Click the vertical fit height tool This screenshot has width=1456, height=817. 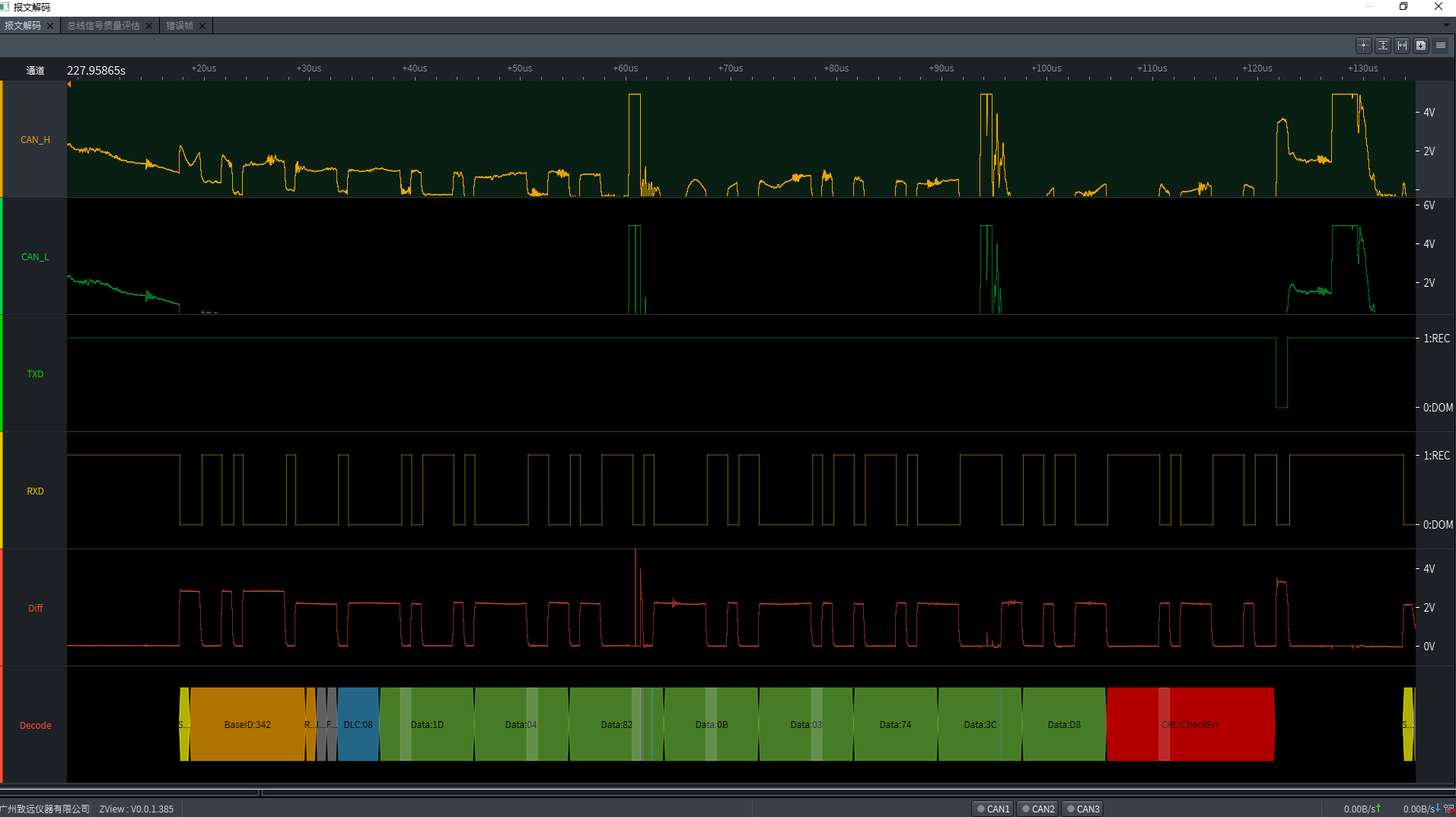1383,46
